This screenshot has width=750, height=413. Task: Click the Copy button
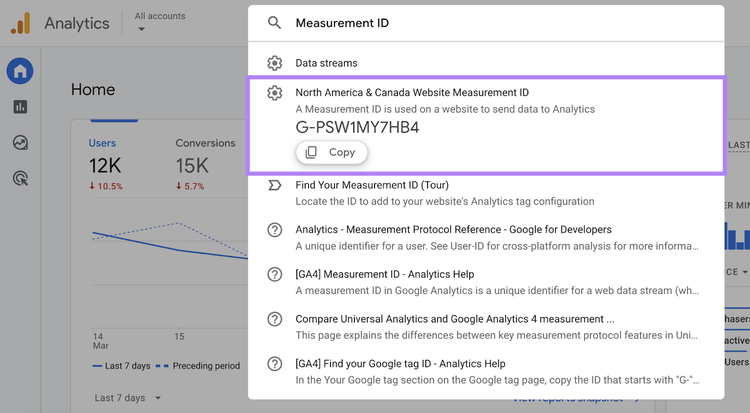pos(331,152)
